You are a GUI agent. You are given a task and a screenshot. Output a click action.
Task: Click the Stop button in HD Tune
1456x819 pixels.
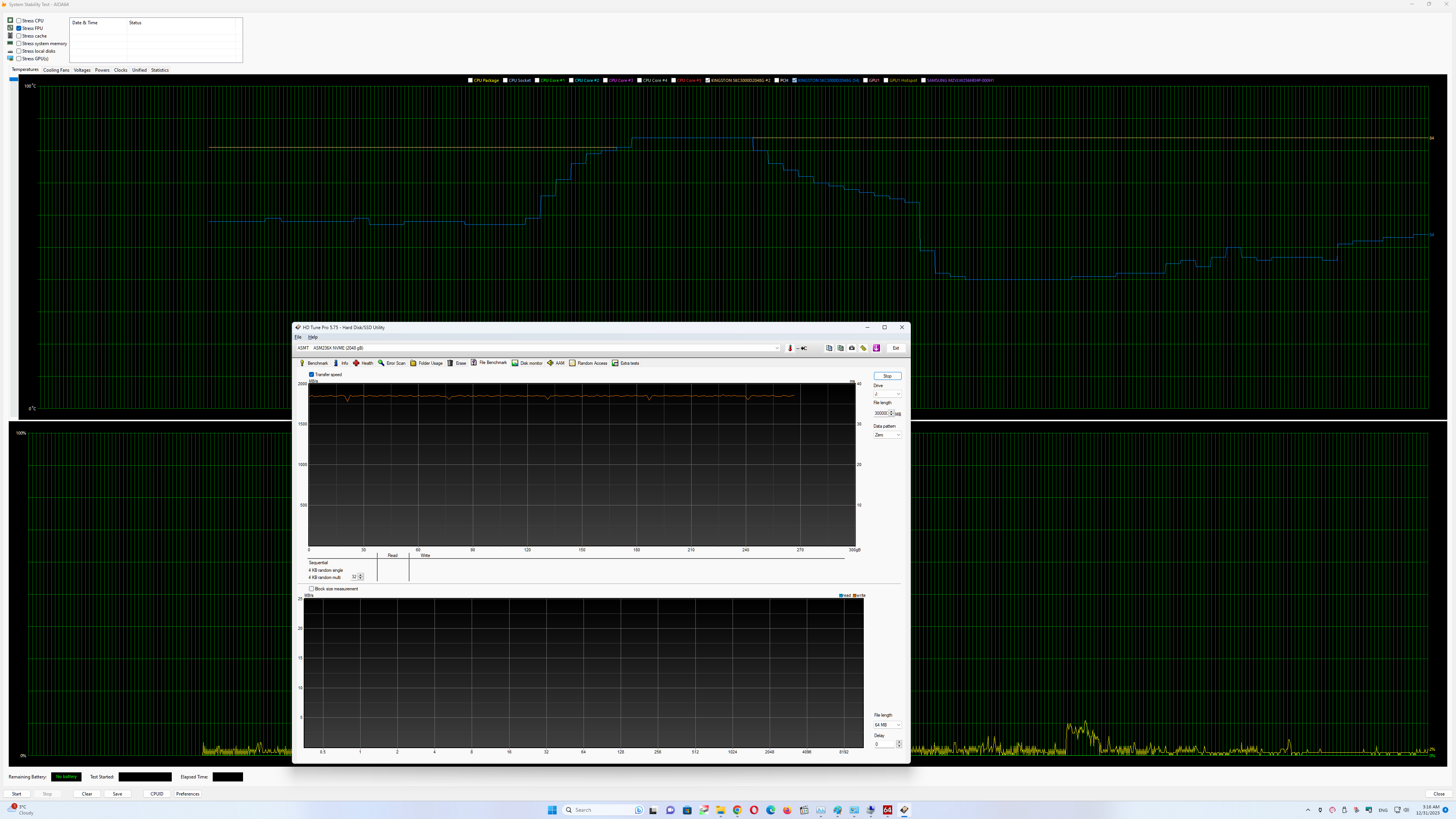coord(887,377)
